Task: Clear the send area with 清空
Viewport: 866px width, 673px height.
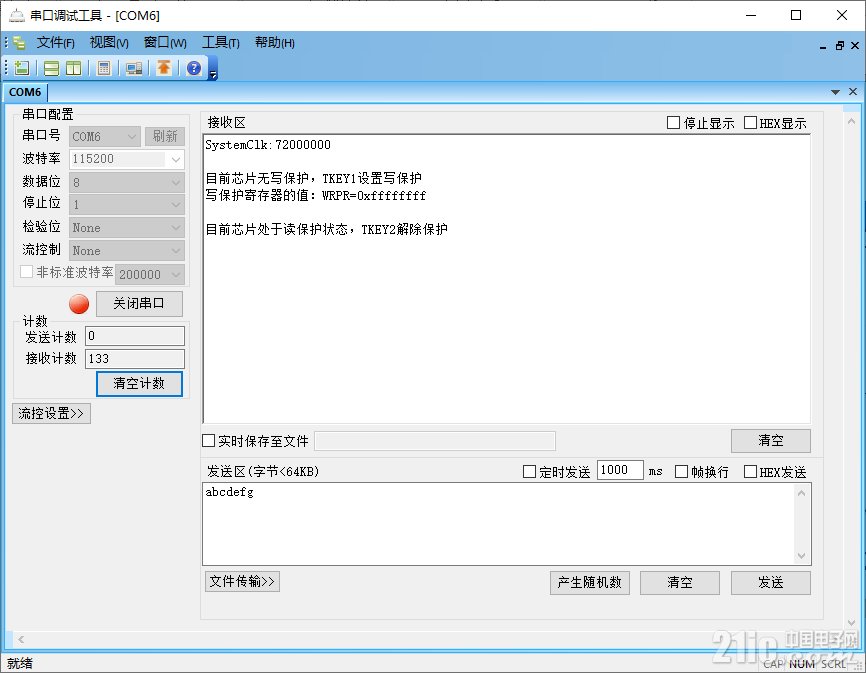Action: (680, 582)
